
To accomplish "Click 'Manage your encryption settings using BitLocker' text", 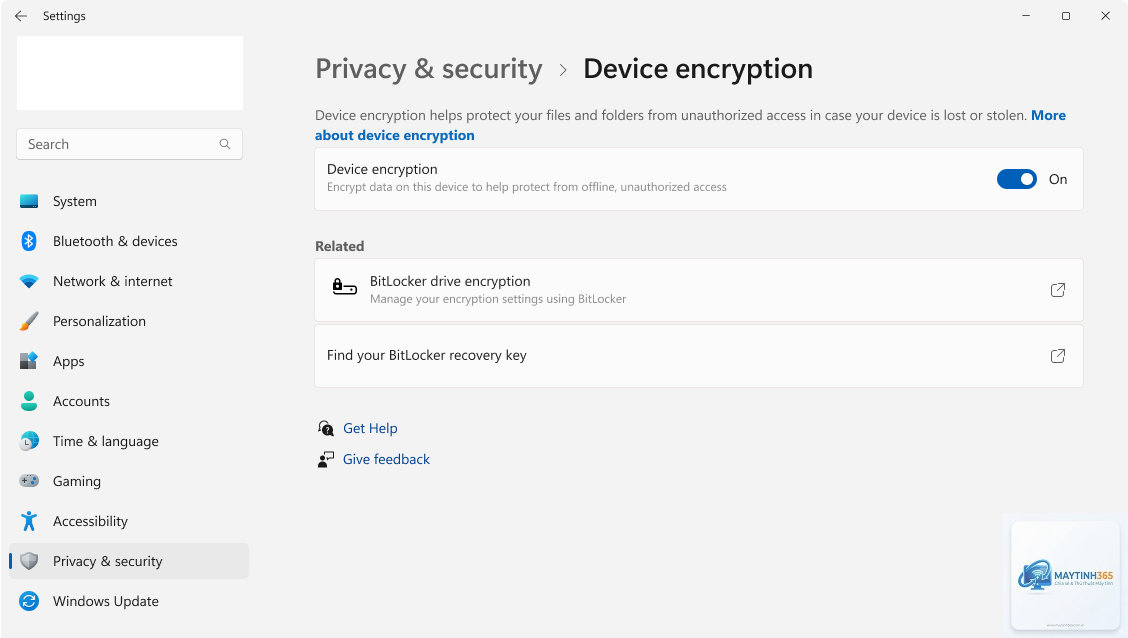I will [x=498, y=299].
